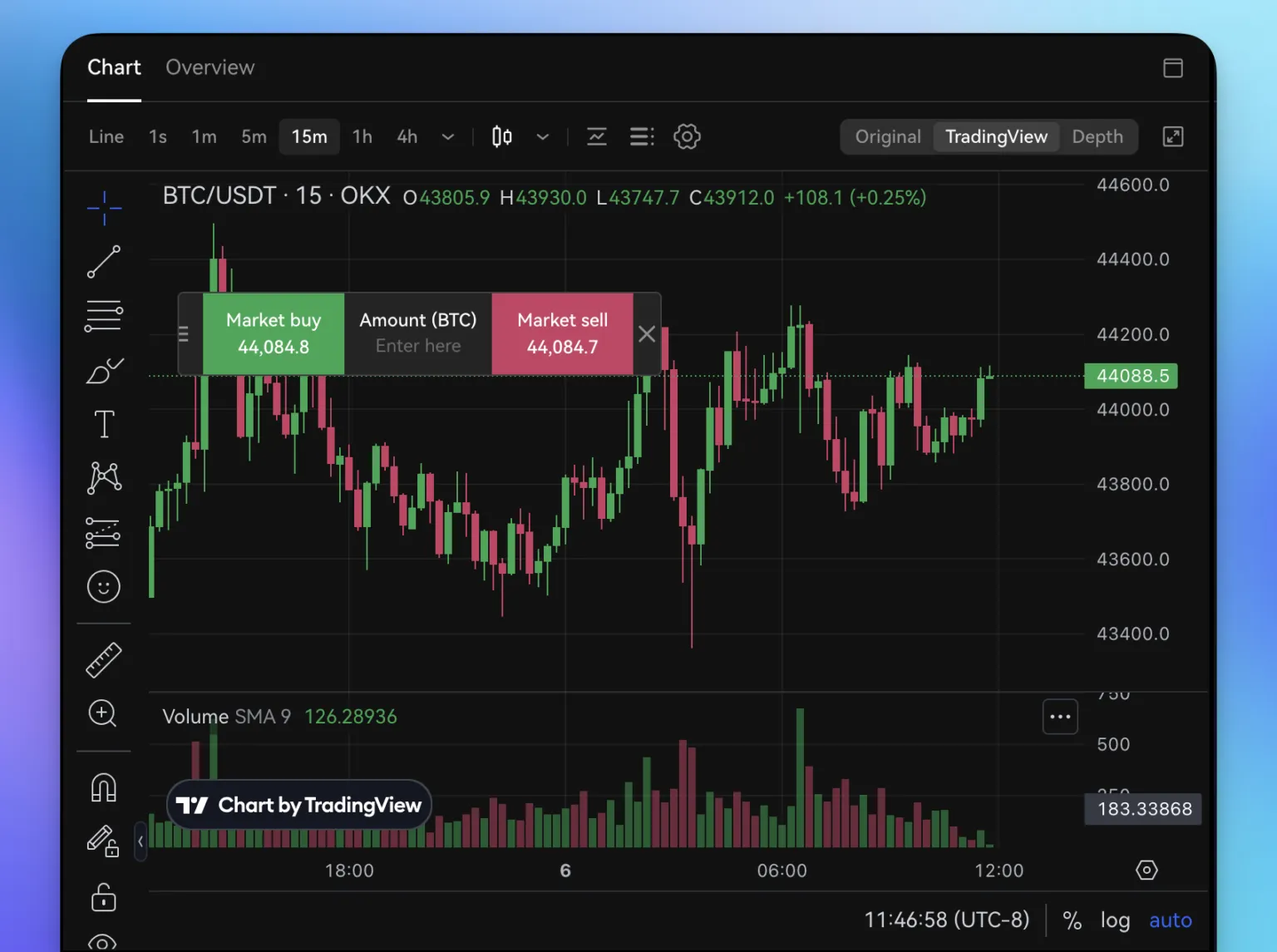
Task: Choose the ruler measure tool
Action: 104,660
